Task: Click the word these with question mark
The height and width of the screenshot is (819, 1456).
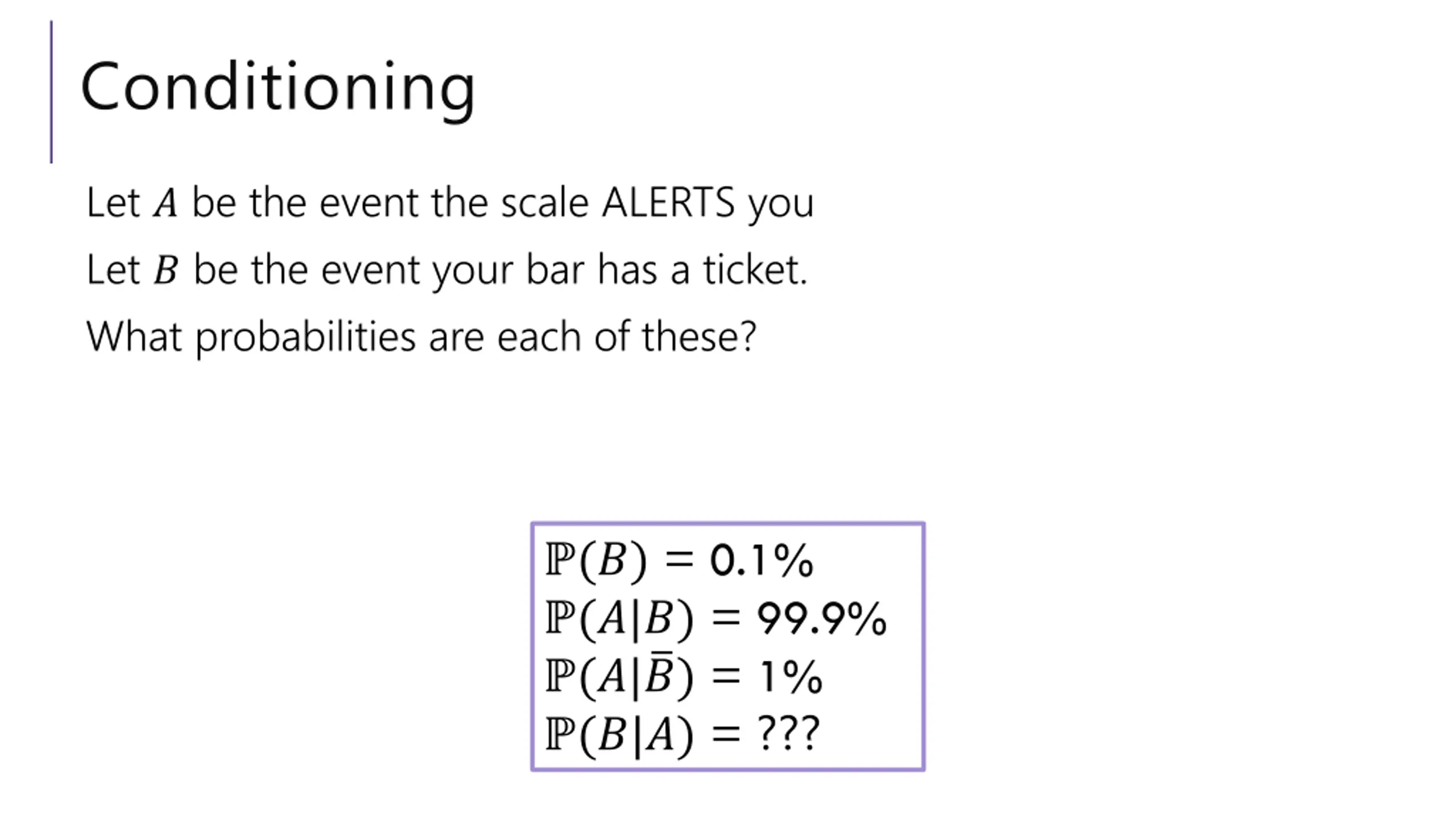Action: pyautogui.click(x=699, y=336)
